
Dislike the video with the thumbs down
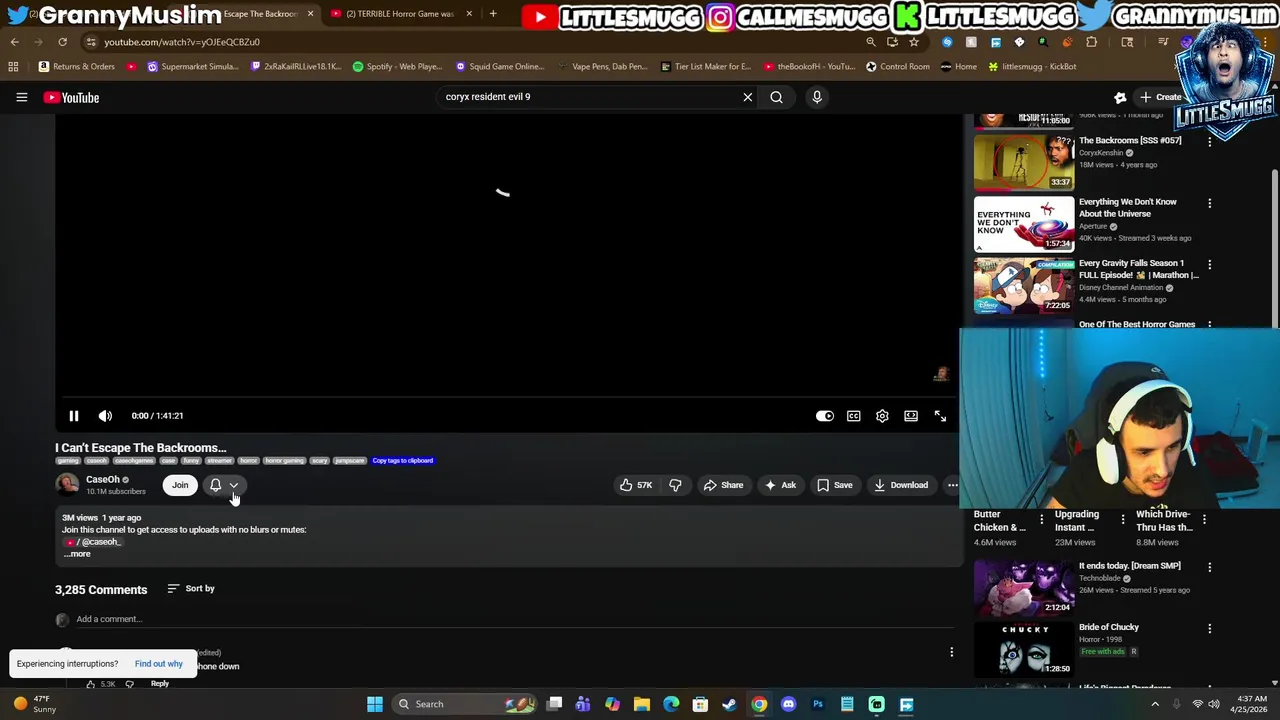point(675,485)
